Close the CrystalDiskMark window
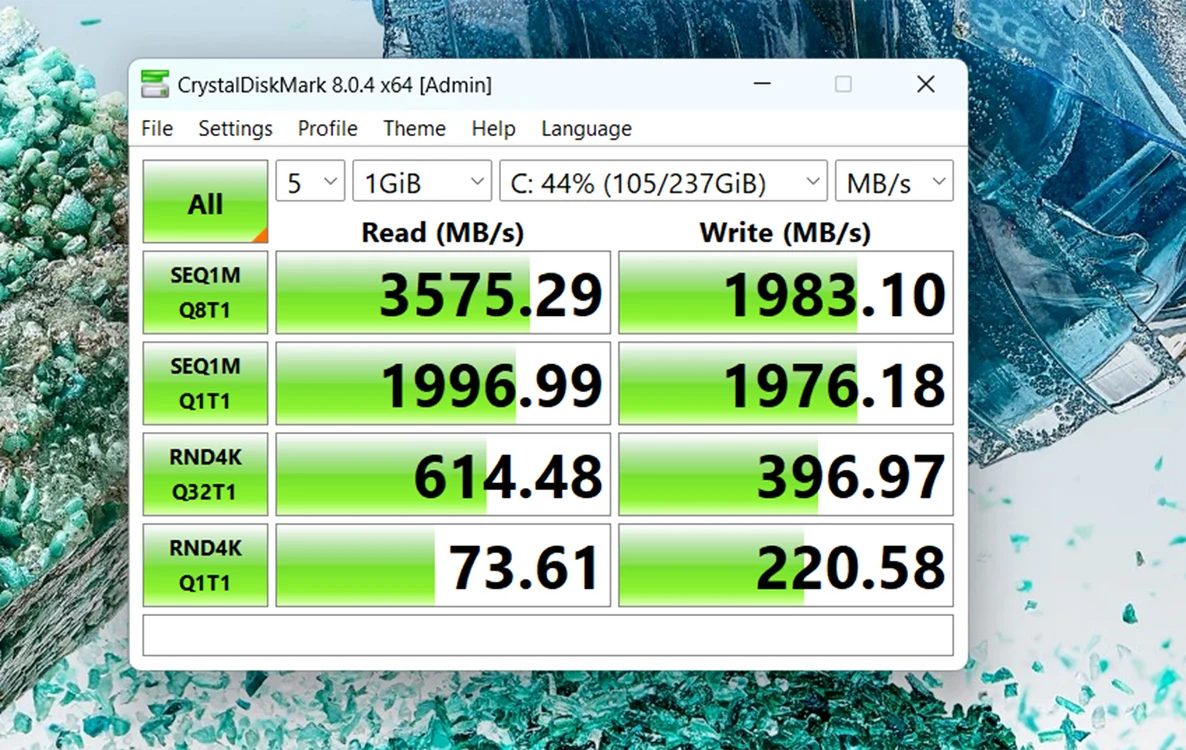 (x=926, y=84)
